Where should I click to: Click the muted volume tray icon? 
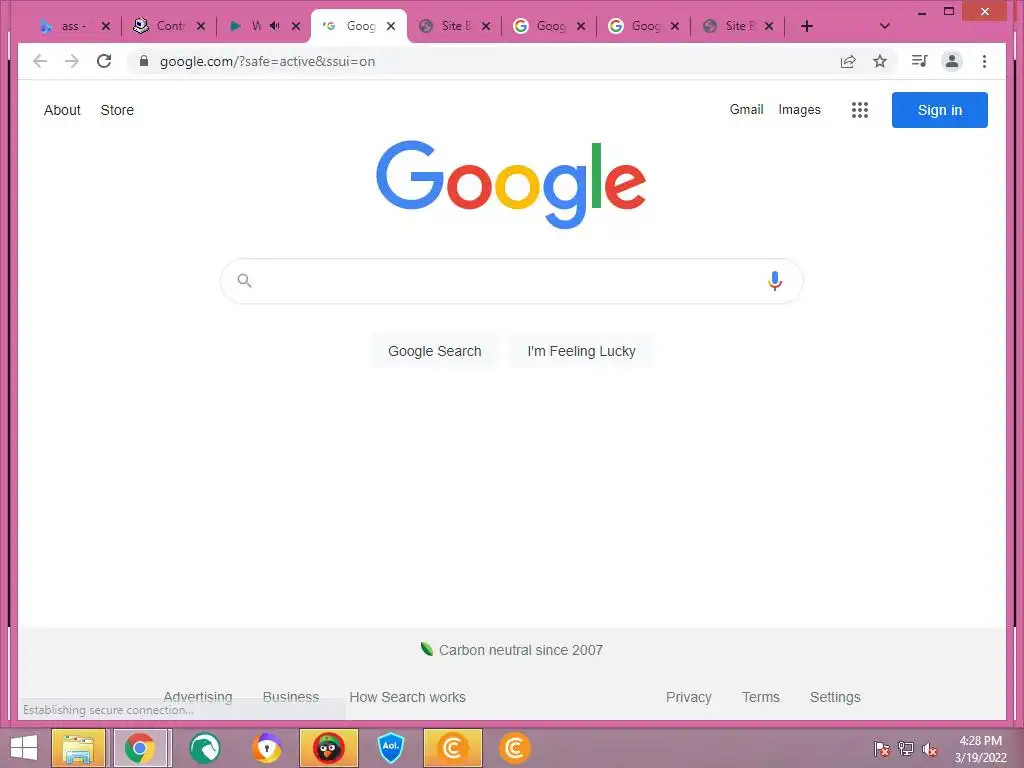click(930, 750)
